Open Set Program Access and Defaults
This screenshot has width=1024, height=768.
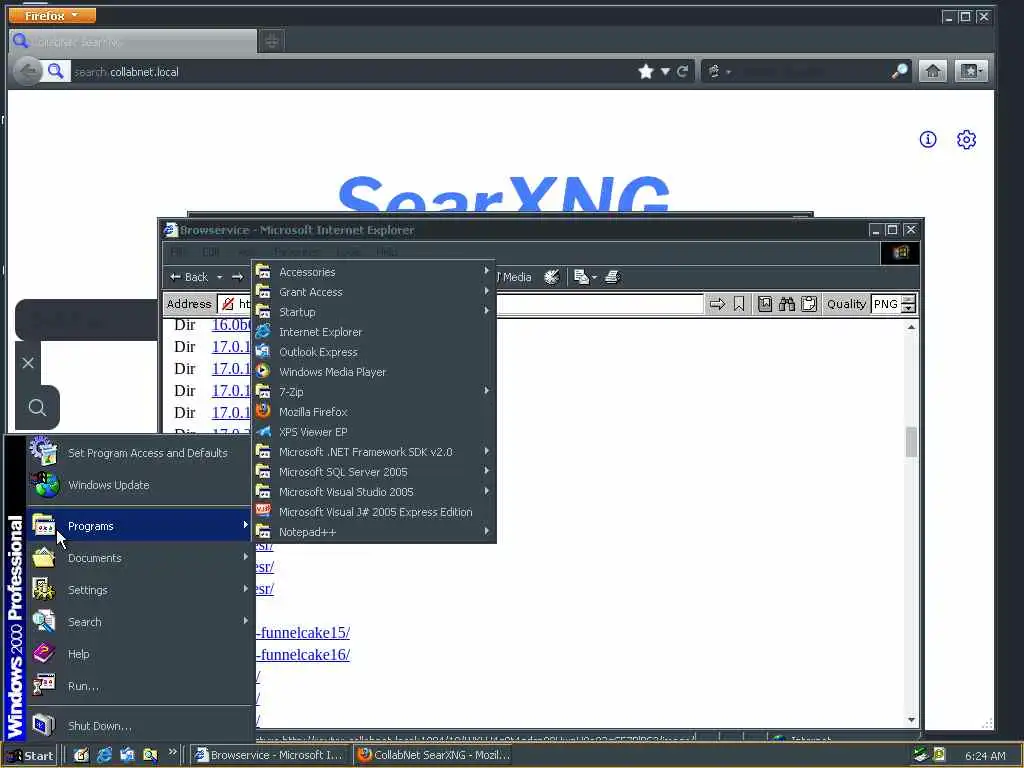point(140,453)
